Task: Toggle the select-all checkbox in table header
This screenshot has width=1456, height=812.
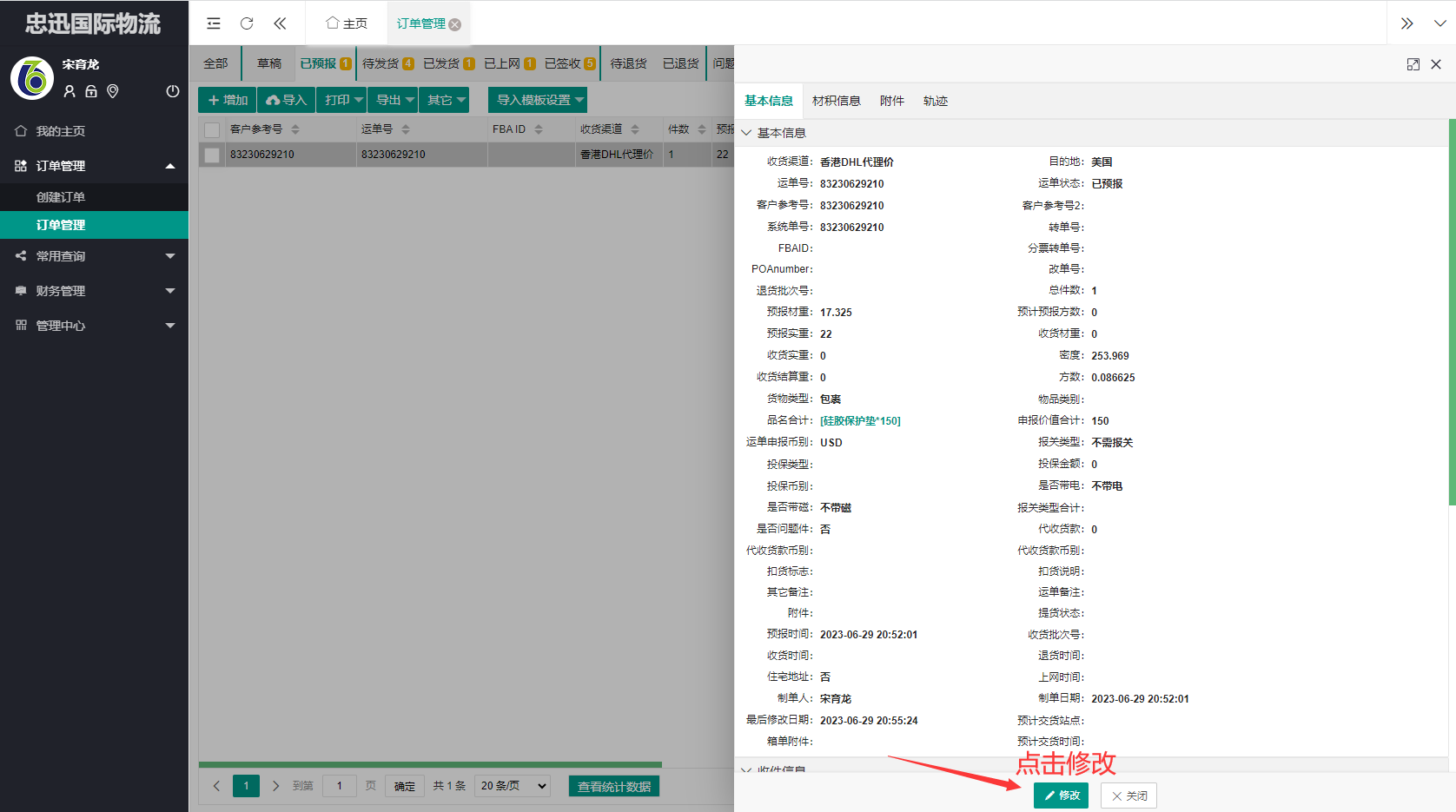Action: click(212, 130)
